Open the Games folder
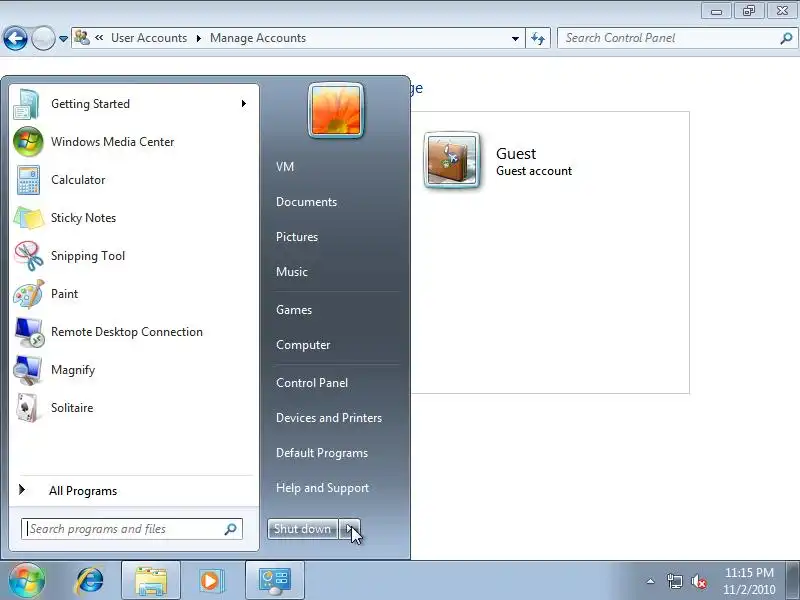800x600 pixels. tap(294, 310)
